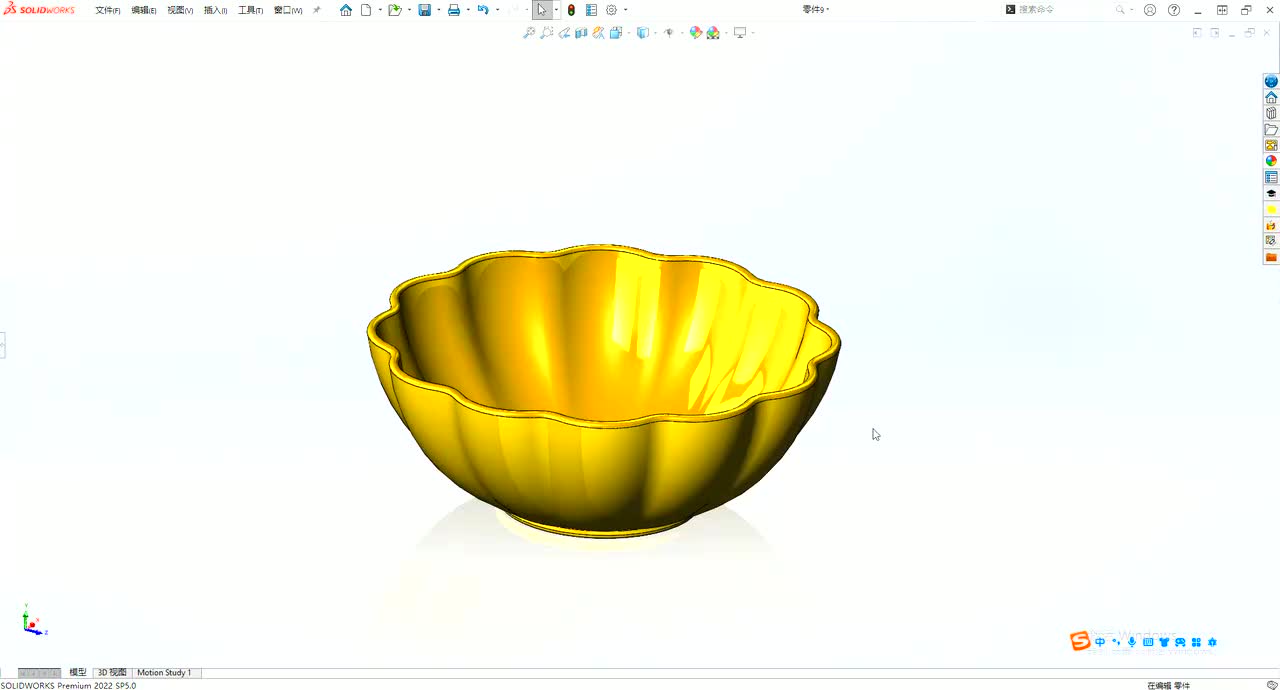Viewport: 1280px width, 690px height.
Task: Click the Home welcome icon in the top toolbar
Action: pyautogui.click(x=346, y=10)
